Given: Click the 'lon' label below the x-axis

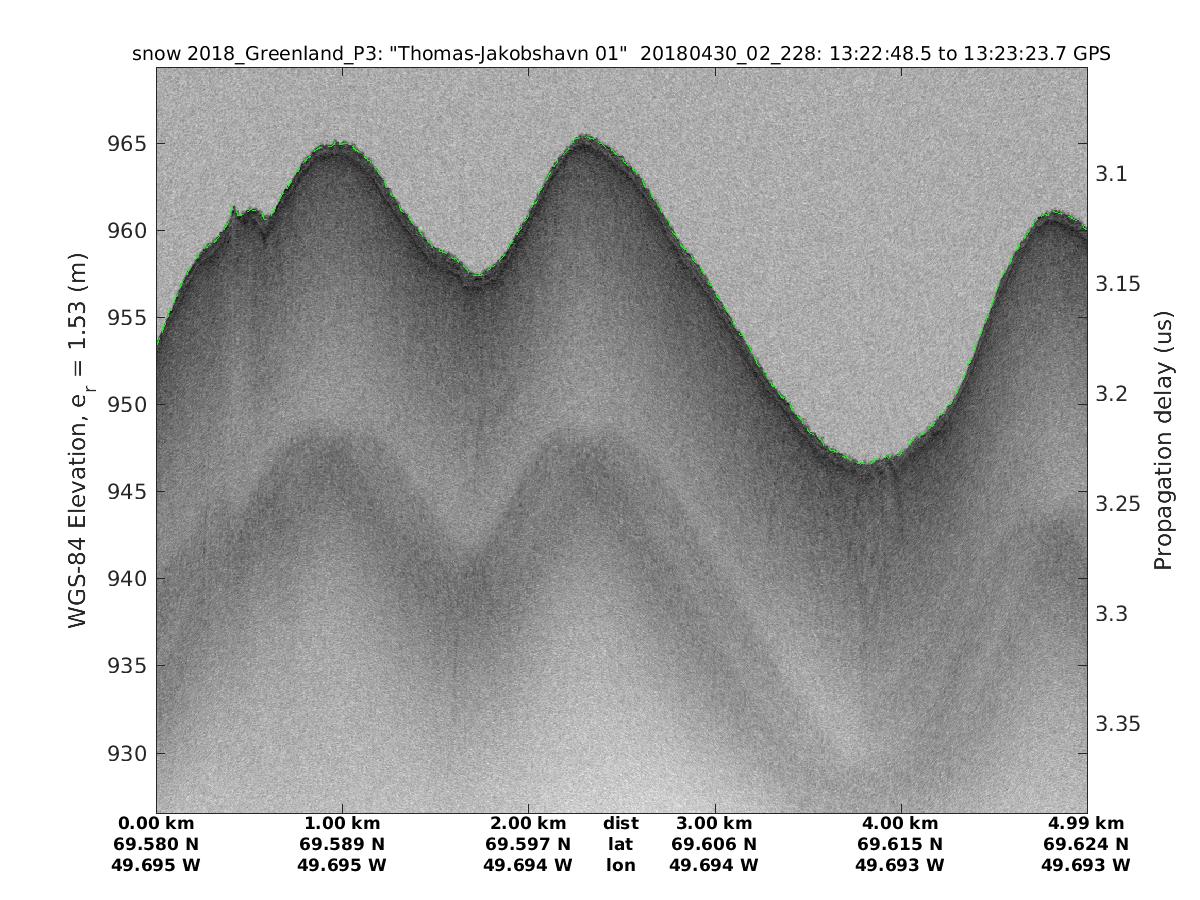Looking at the screenshot, I should [620, 866].
